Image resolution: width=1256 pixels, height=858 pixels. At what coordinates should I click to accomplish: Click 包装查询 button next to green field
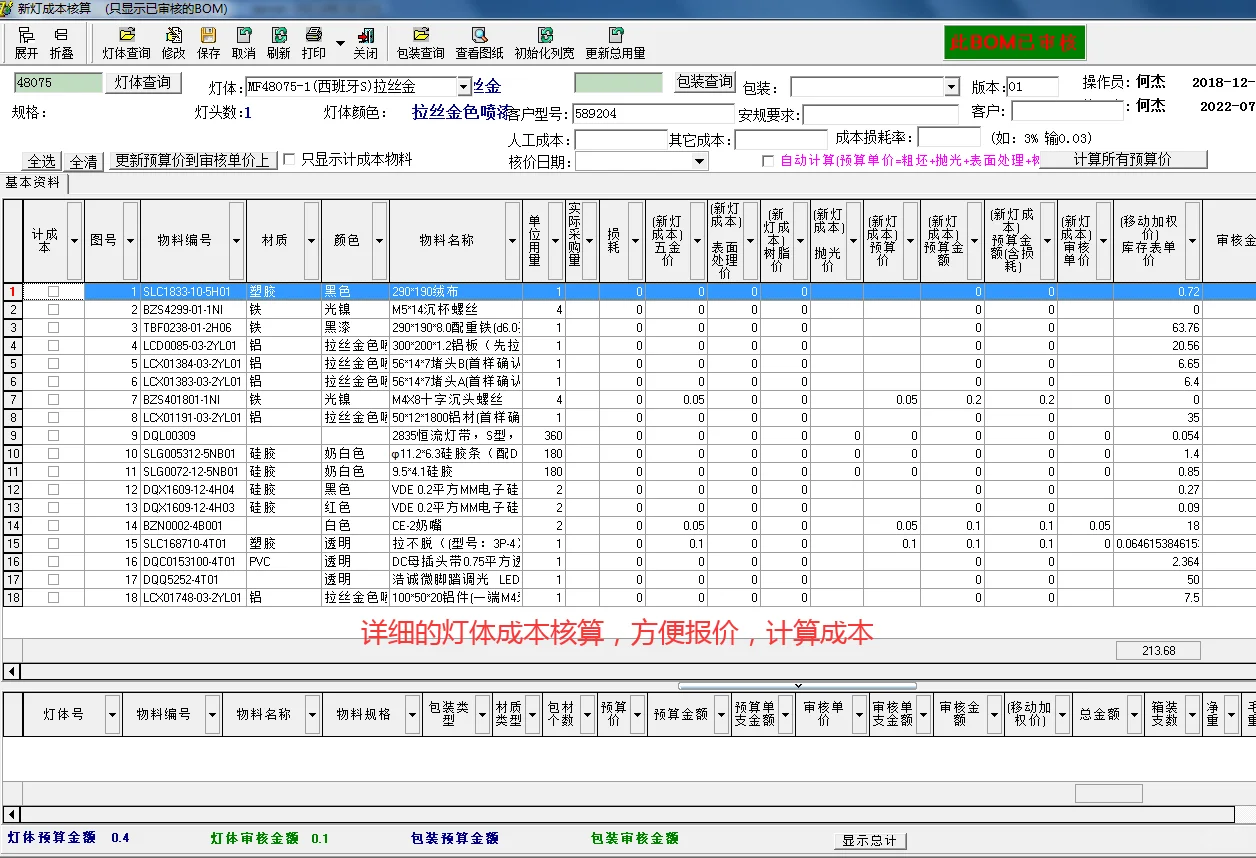(704, 83)
